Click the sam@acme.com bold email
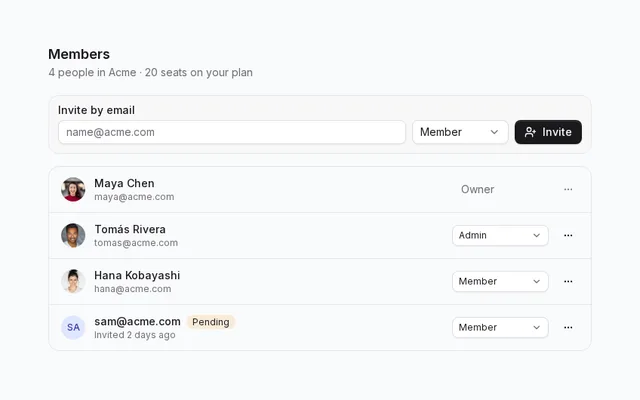 [137, 322]
